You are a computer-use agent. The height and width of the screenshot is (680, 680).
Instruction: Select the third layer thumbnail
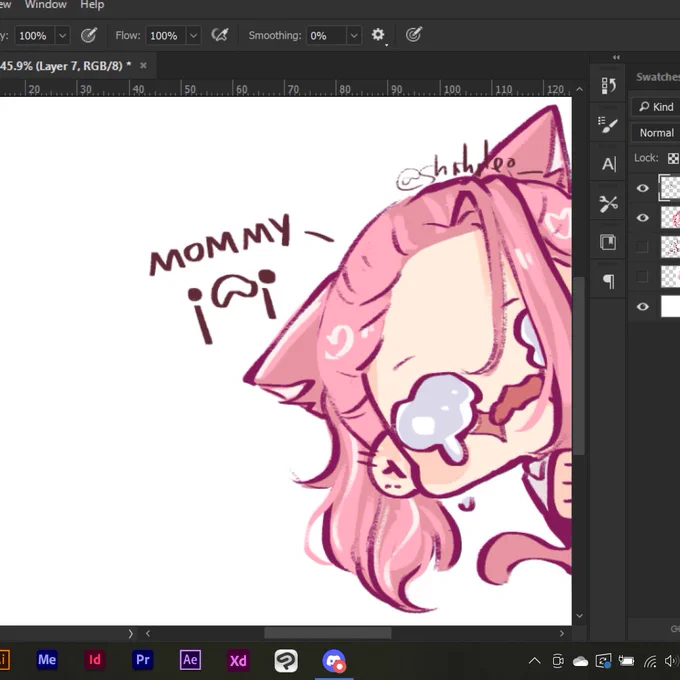pyautogui.click(x=670, y=247)
